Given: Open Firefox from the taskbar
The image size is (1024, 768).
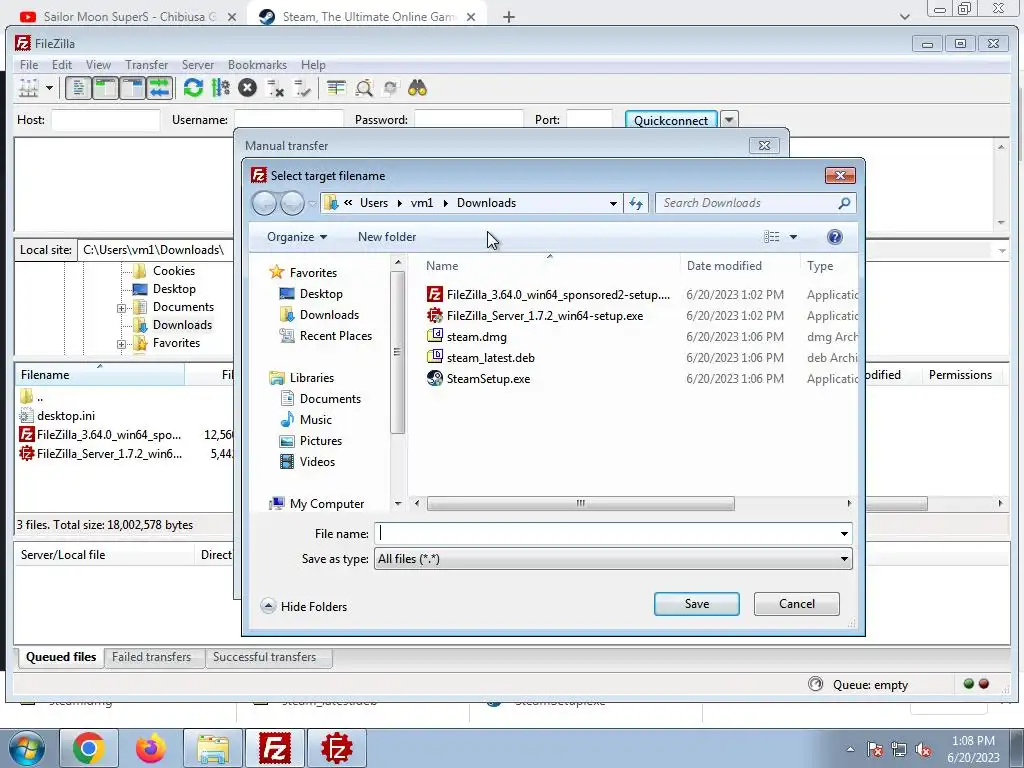Looking at the screenshot, I should point(151,748).
